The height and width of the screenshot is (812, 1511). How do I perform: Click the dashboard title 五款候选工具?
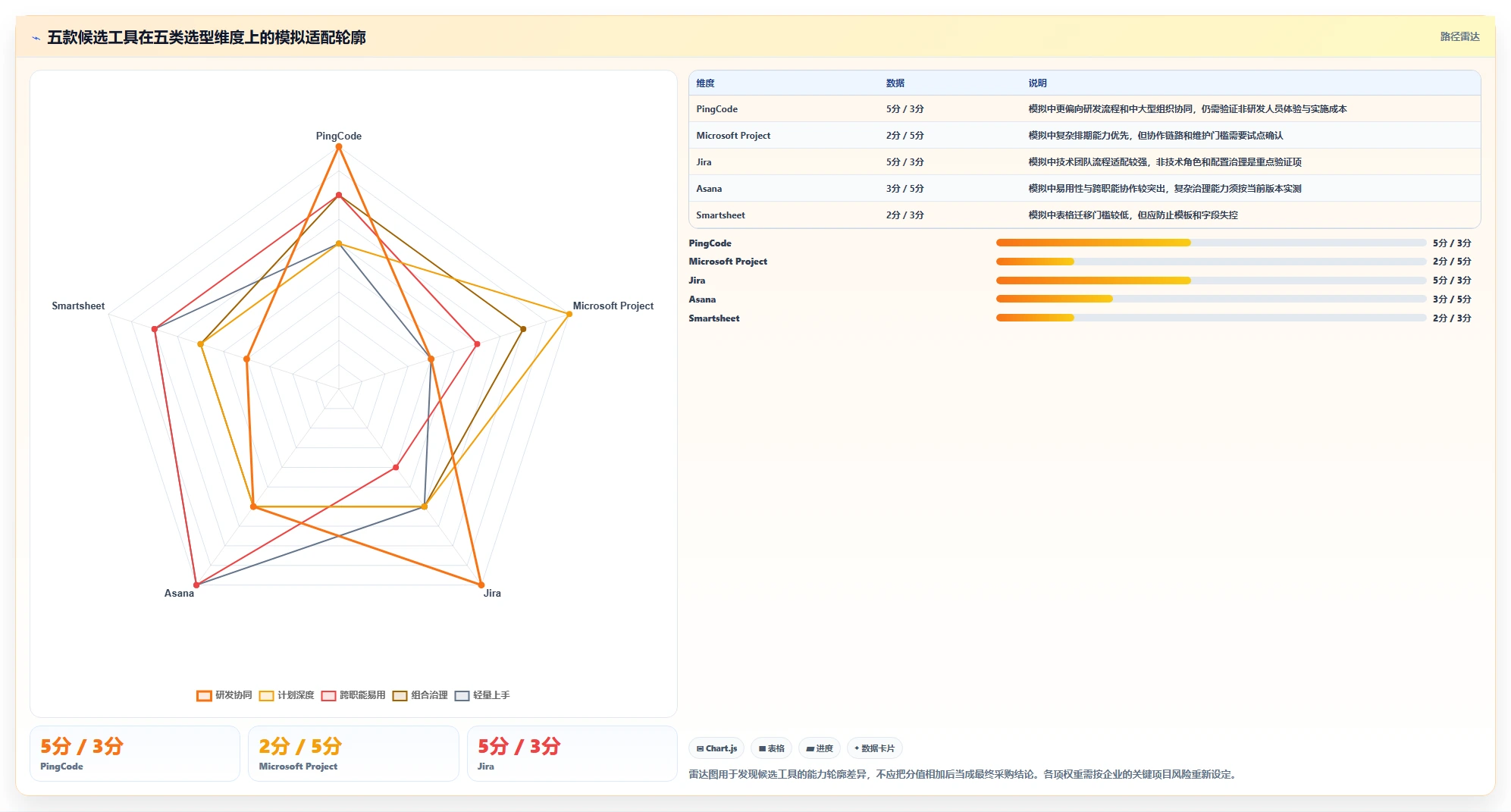click(x=206, y=38)
